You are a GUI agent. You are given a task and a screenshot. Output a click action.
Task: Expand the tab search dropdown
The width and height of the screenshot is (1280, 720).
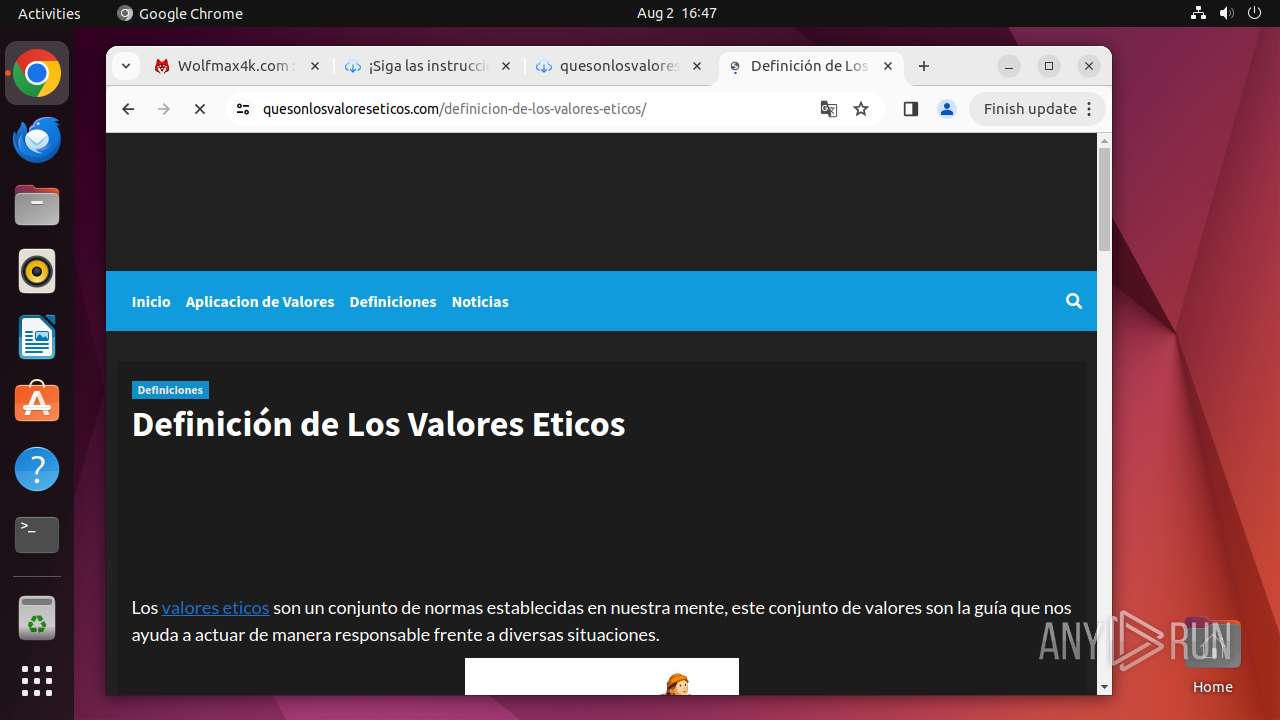pyautogui.click(x=125, y=66)
